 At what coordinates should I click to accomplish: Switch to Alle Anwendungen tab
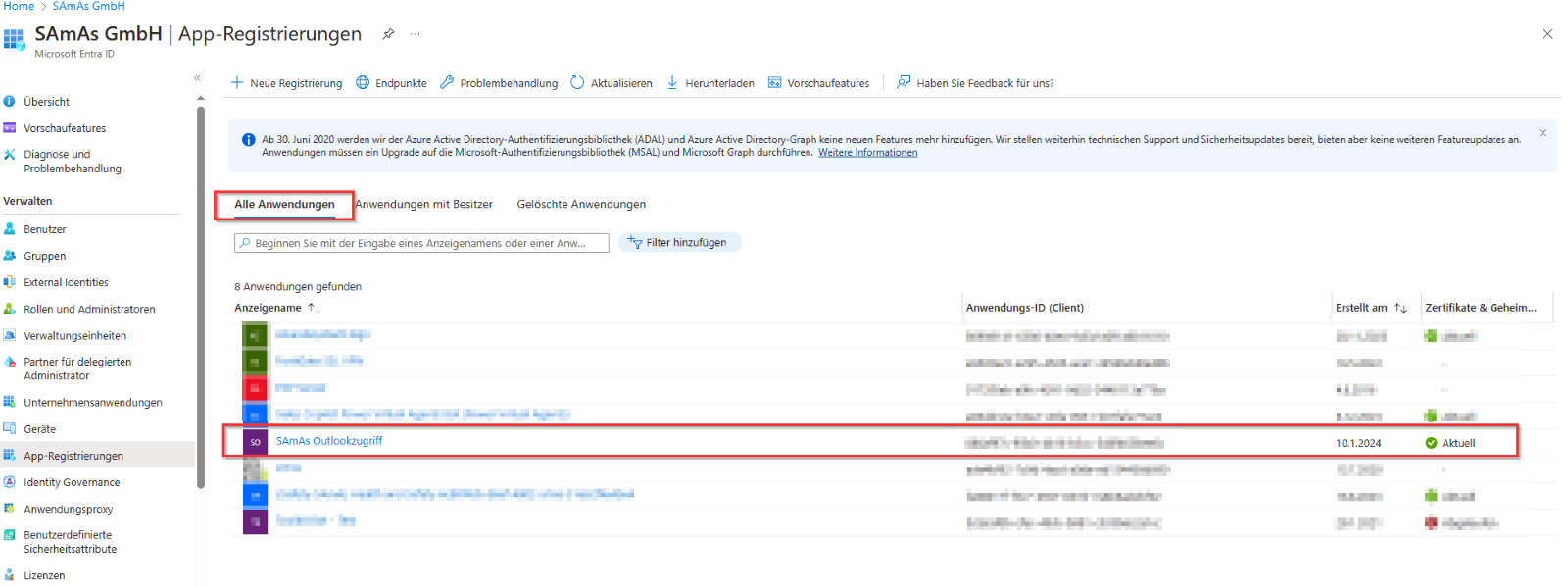click(x=284, y=204)
